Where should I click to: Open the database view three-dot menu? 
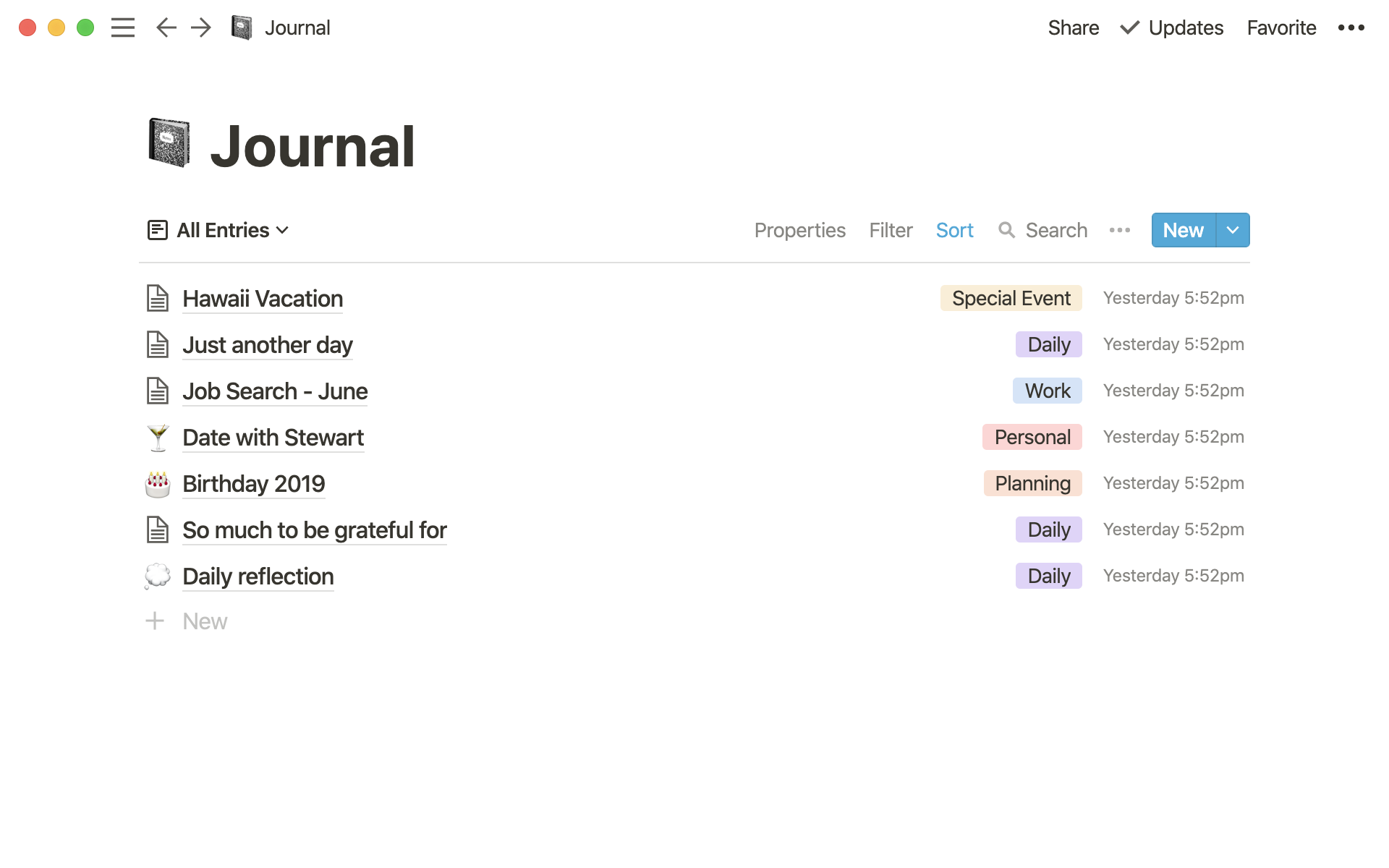pyautogui.click(x=1119, y=230)
